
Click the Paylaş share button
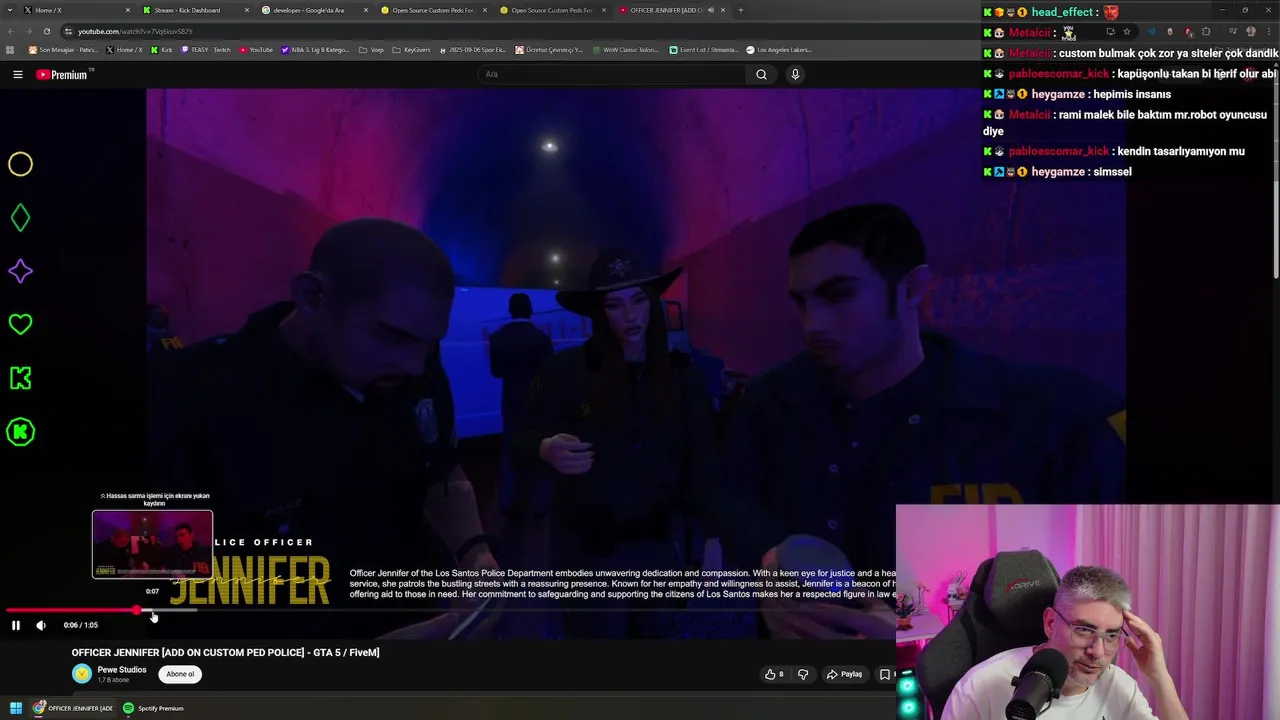tap(844, 674)
